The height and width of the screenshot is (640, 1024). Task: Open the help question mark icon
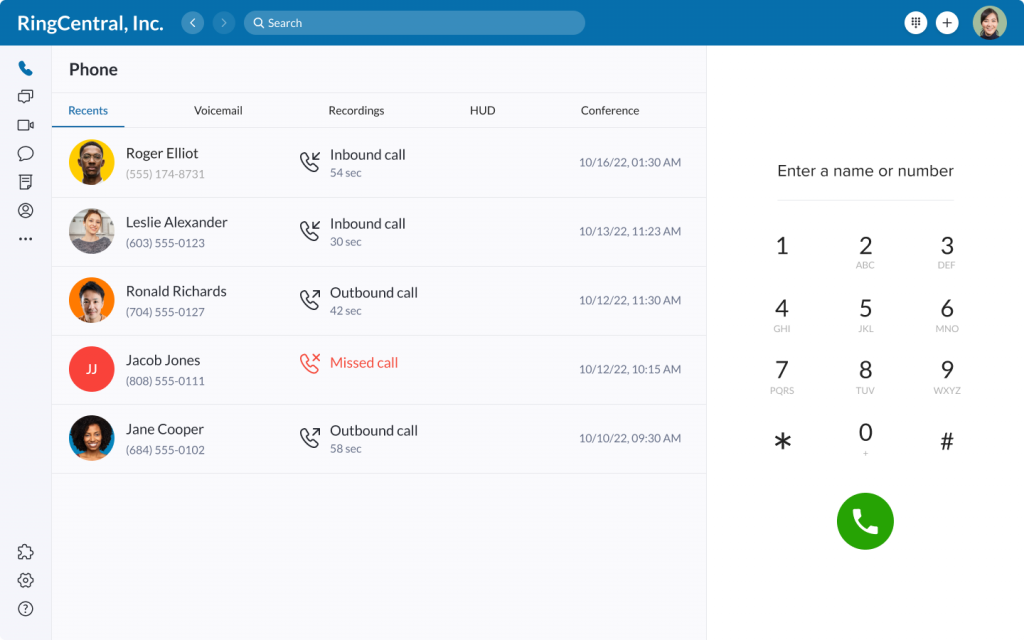click(26, 608)
